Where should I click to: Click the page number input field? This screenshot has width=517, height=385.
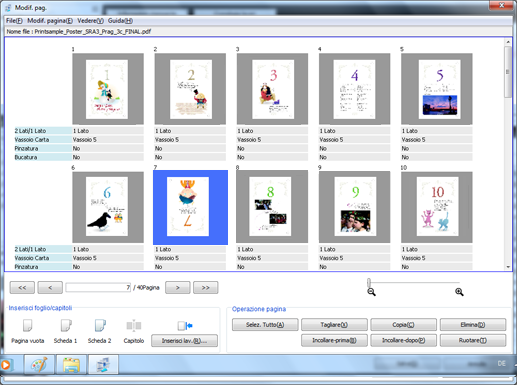pyautogui.click(x=98, y=287)
